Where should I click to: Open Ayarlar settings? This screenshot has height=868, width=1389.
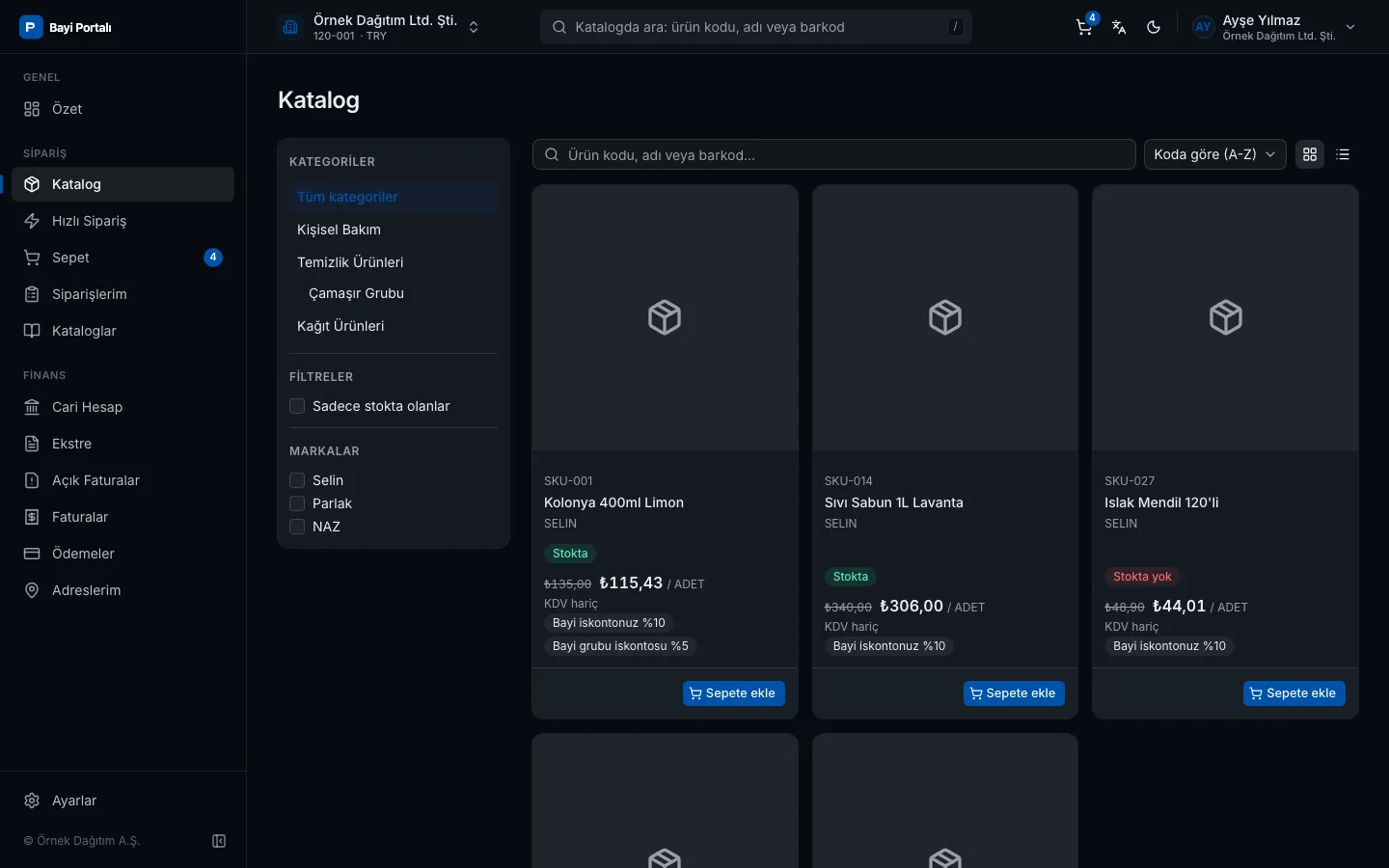click(123, 800)
